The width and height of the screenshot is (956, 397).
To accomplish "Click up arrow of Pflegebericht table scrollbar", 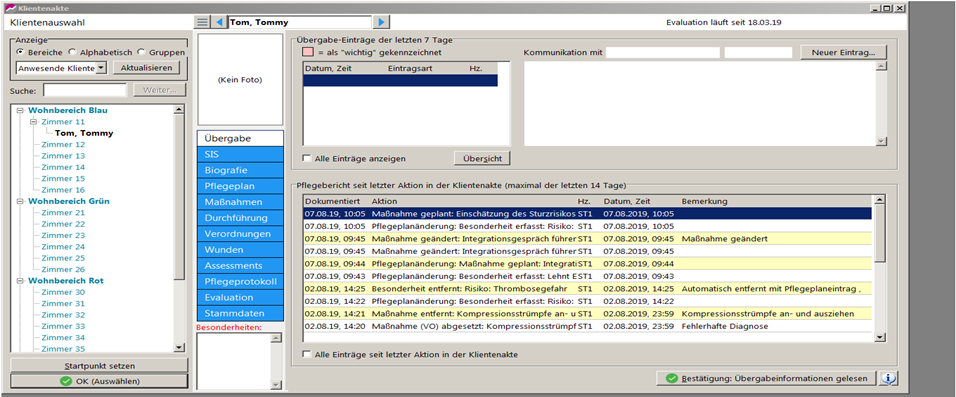I will 879,200.
